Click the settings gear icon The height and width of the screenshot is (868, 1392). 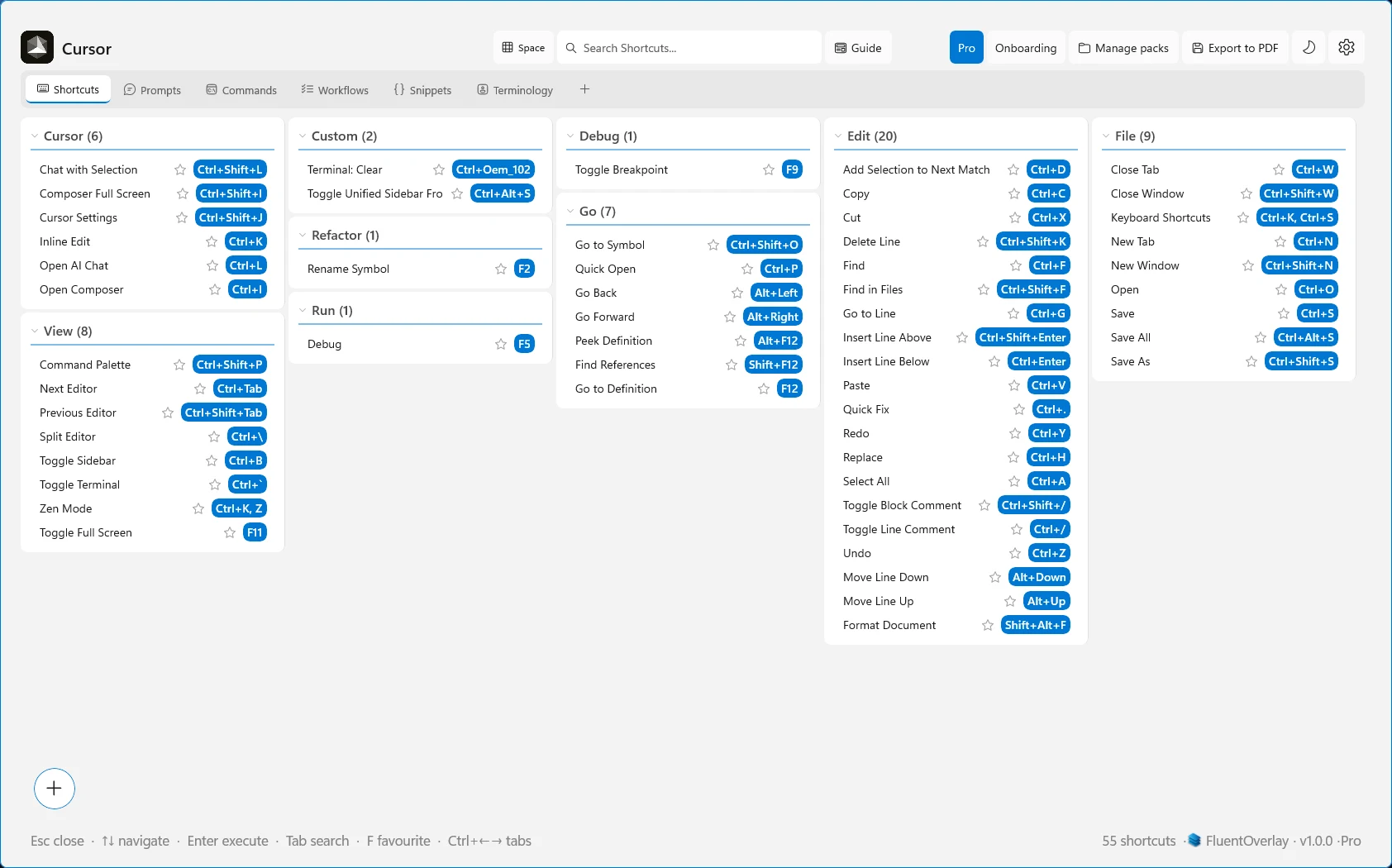point(1347,47)
